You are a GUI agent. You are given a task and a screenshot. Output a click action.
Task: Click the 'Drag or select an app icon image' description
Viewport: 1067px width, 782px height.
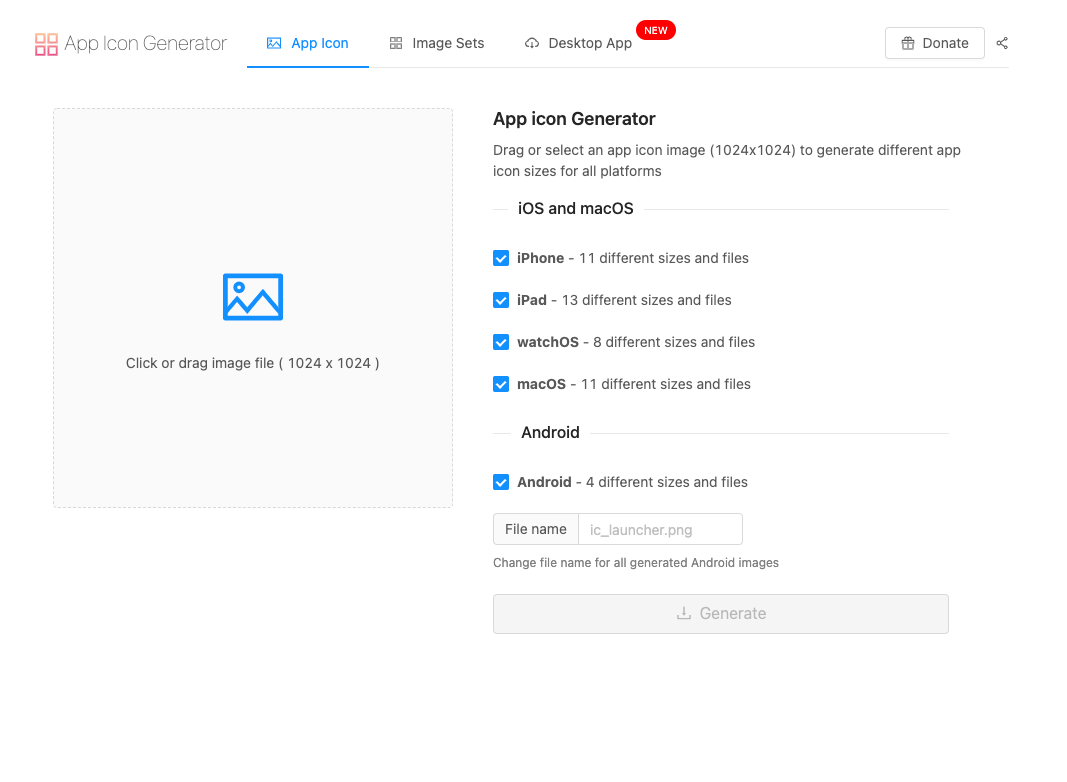click(727, 161)
